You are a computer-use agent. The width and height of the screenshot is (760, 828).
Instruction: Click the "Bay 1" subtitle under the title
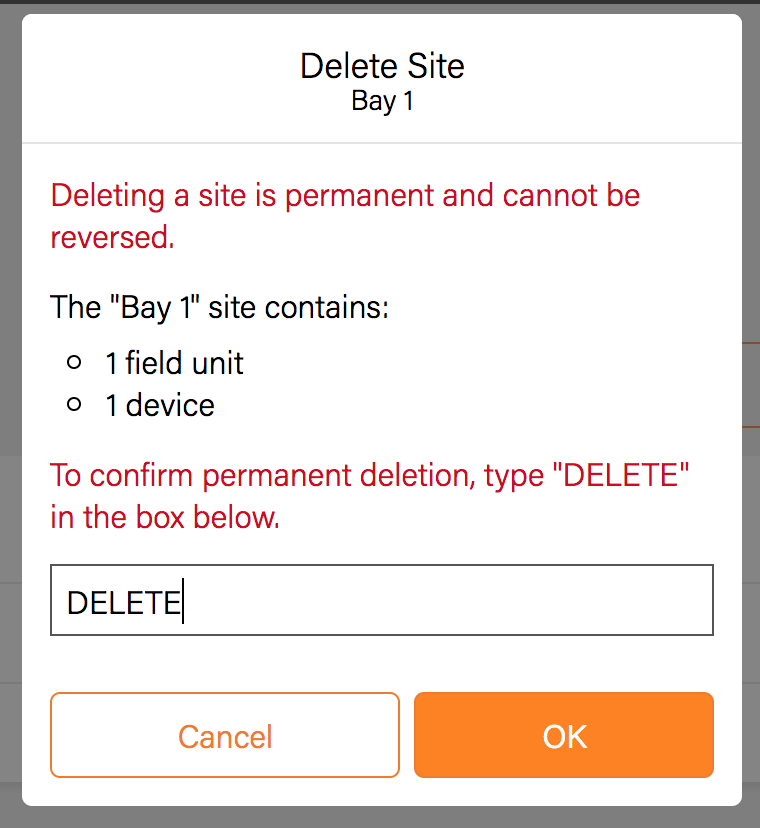[382, 101]
